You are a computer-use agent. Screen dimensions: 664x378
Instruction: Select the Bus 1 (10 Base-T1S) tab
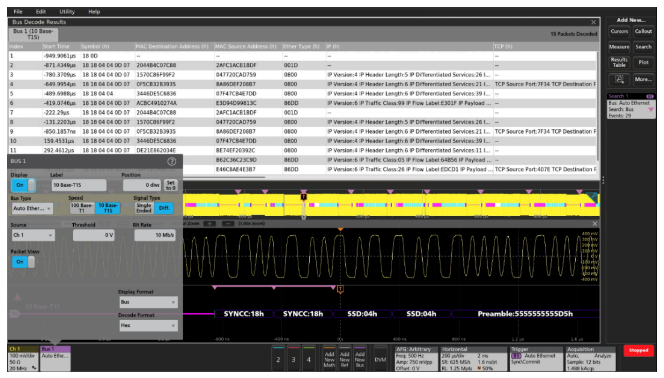[x=33, y=34]
